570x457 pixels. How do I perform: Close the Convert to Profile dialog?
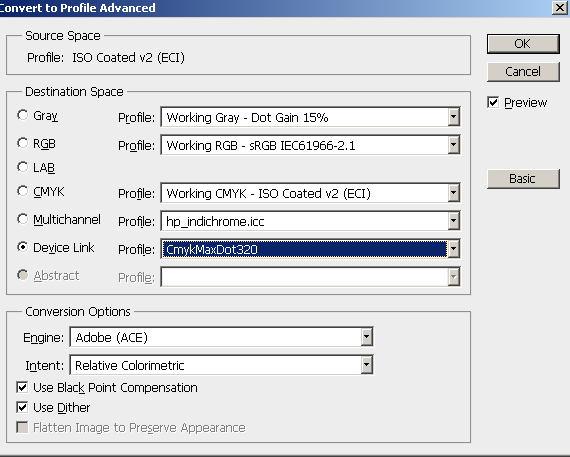point(559,7)
